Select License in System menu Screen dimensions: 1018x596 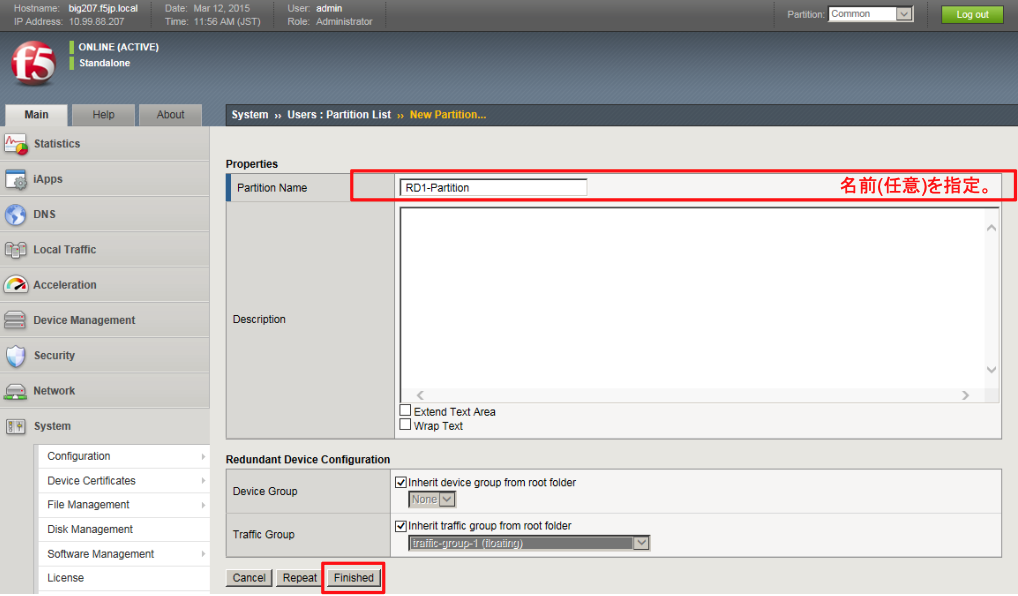(124, 578)
